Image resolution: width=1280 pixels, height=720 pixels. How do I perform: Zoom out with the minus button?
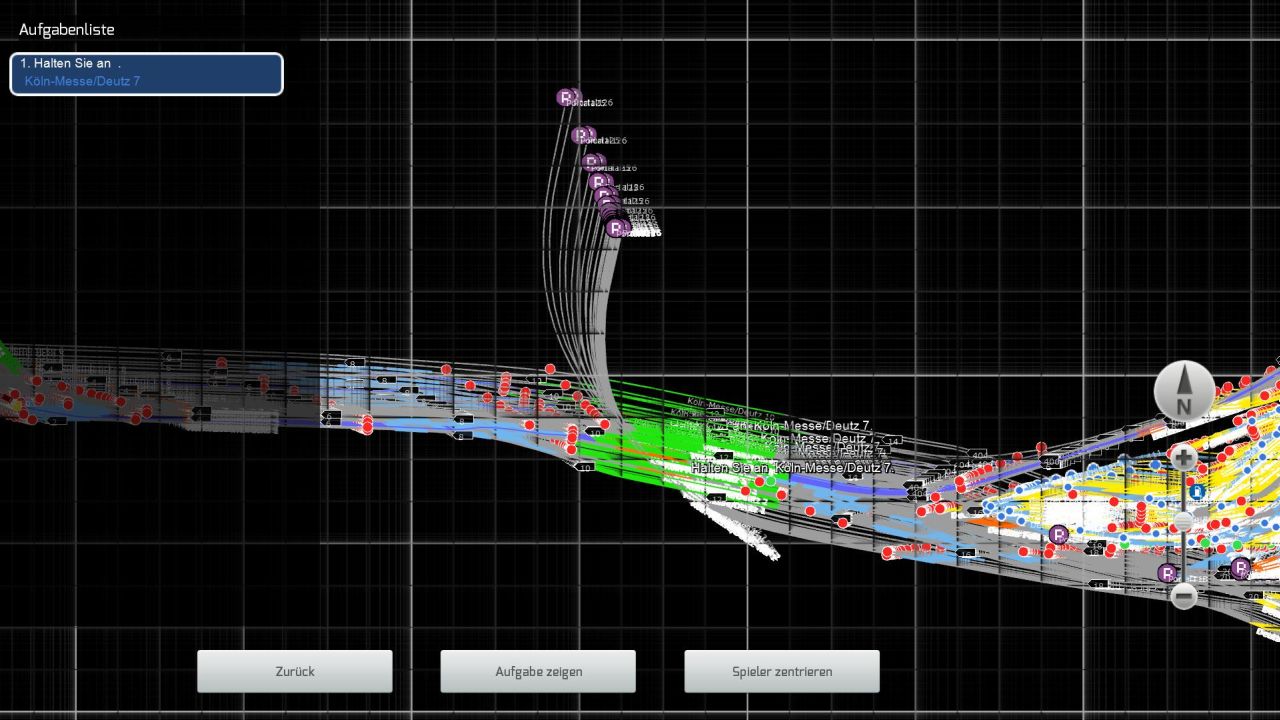1184,596
